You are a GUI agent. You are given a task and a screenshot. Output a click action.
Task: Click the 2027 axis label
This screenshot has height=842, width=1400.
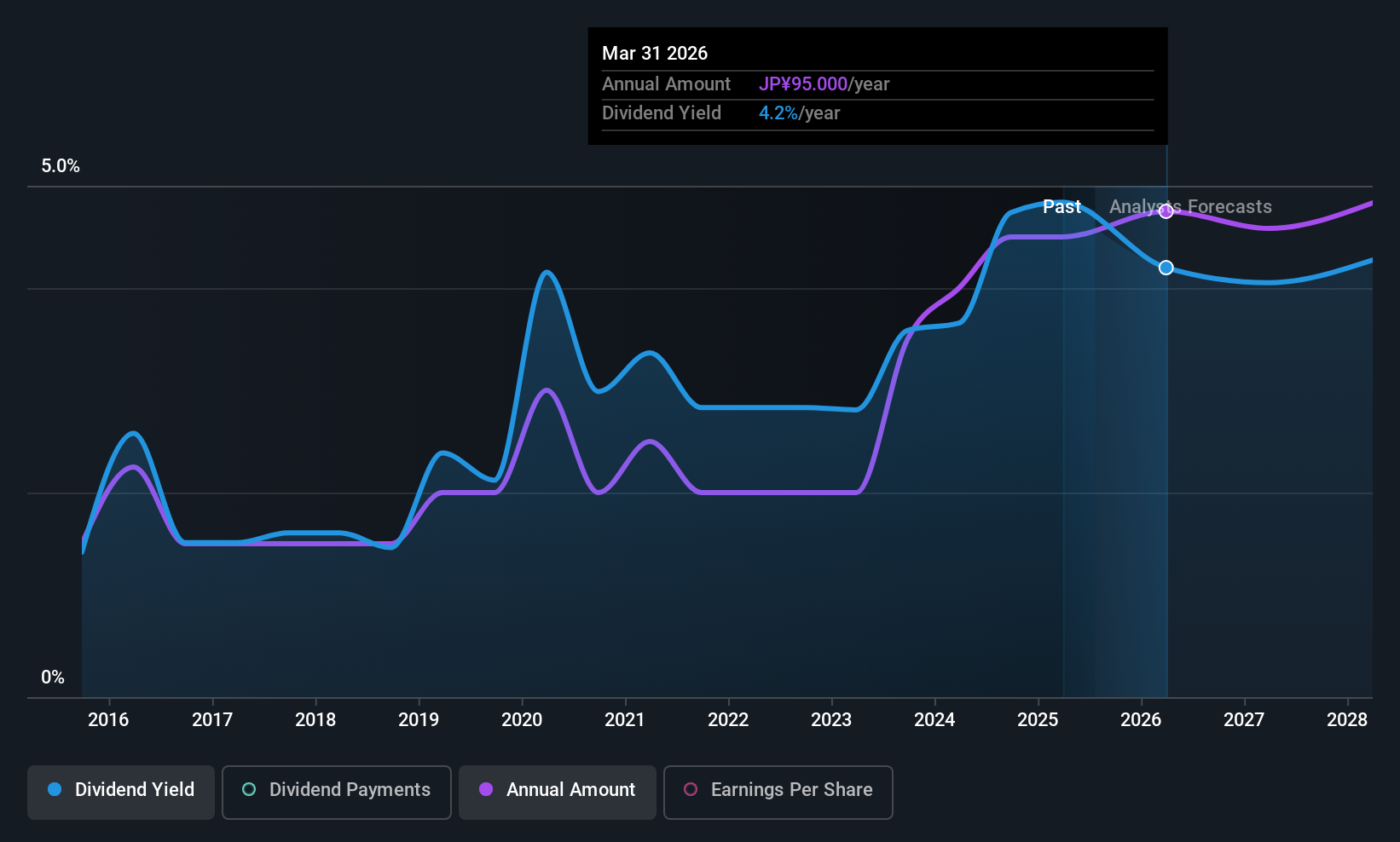(1244, 720)
